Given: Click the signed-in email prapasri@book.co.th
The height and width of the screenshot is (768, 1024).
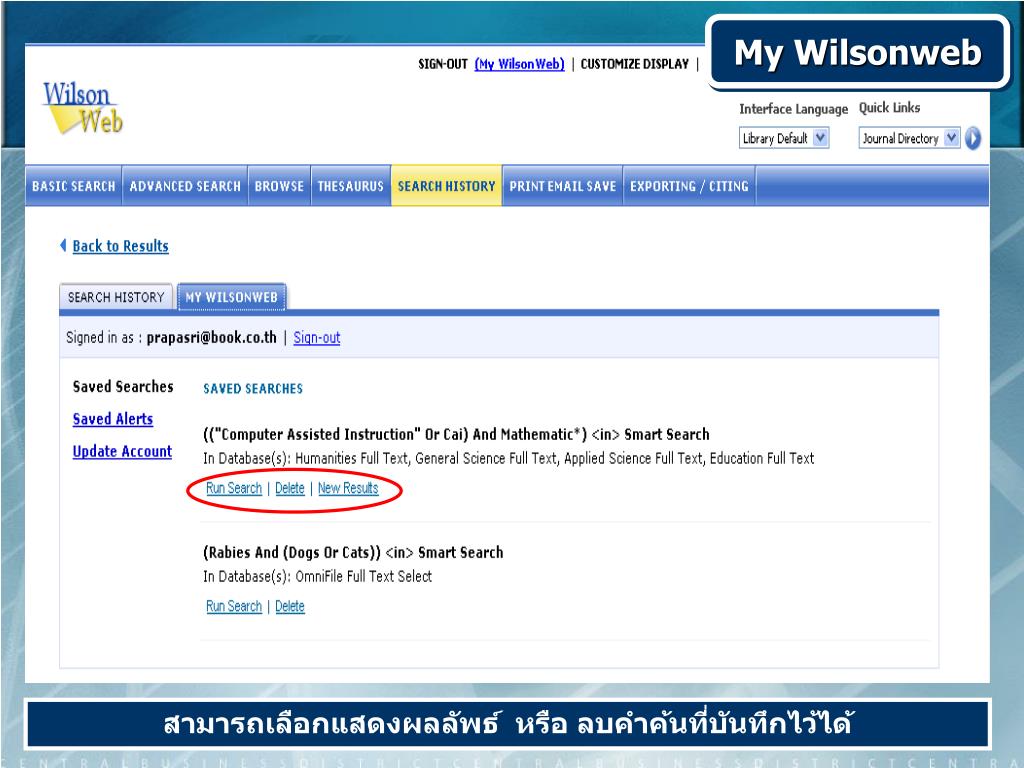Looking at the screenshot, I should pos(212,338).
